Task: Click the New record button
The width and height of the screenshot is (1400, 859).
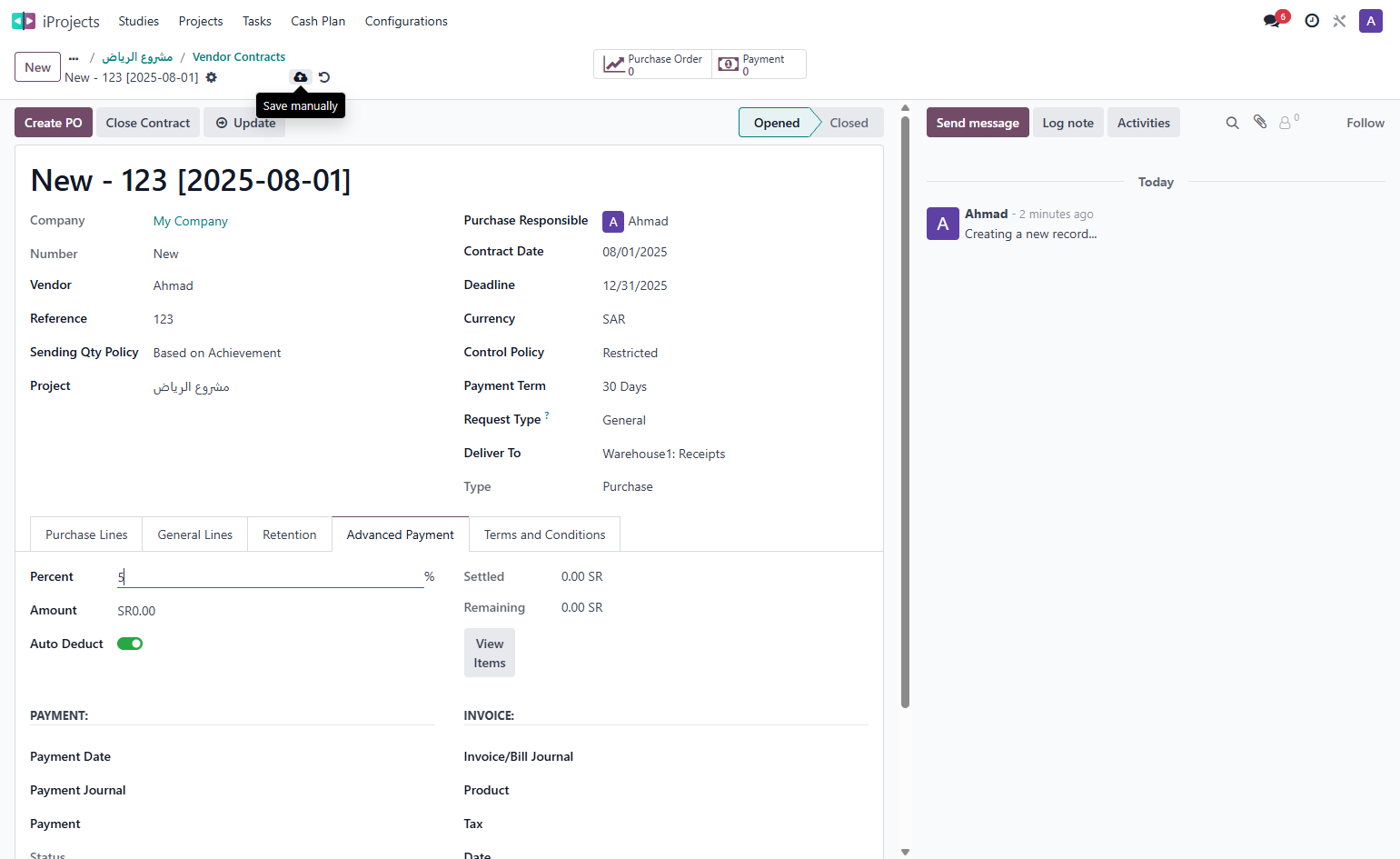Action: coord(38,67)
